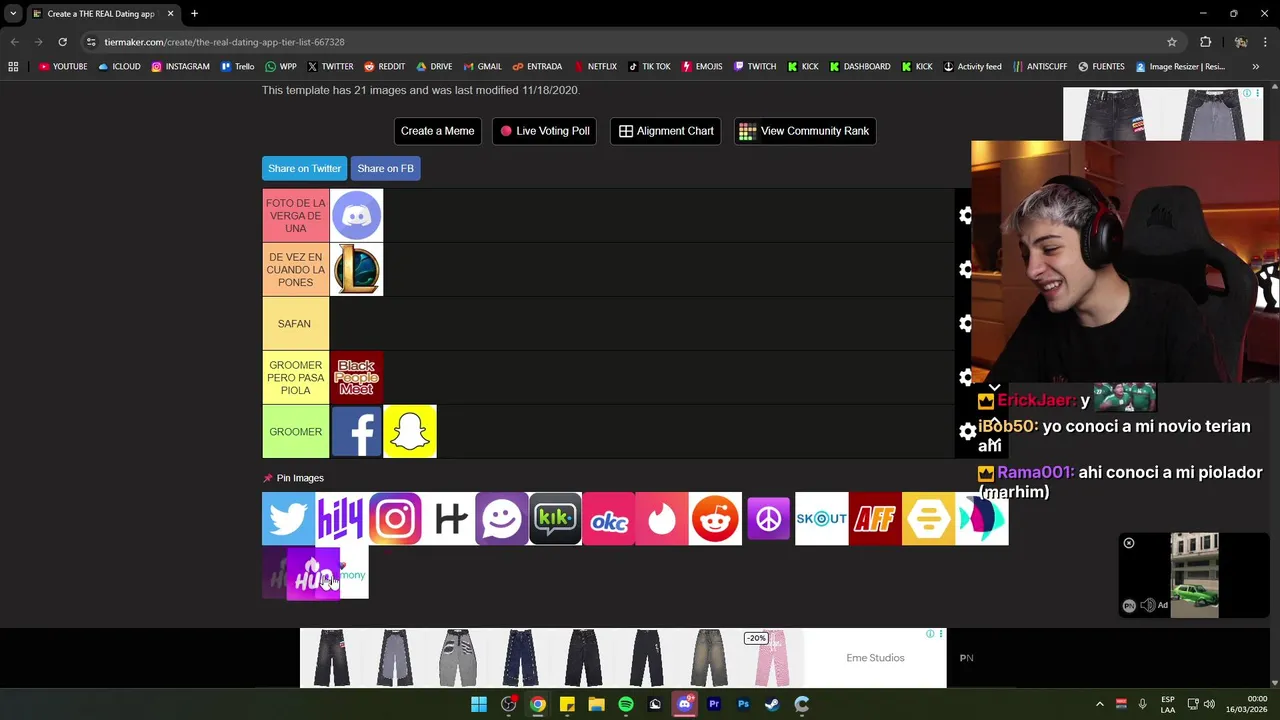Mute the small video ad
The image size is (1280, 720).
1147,605
